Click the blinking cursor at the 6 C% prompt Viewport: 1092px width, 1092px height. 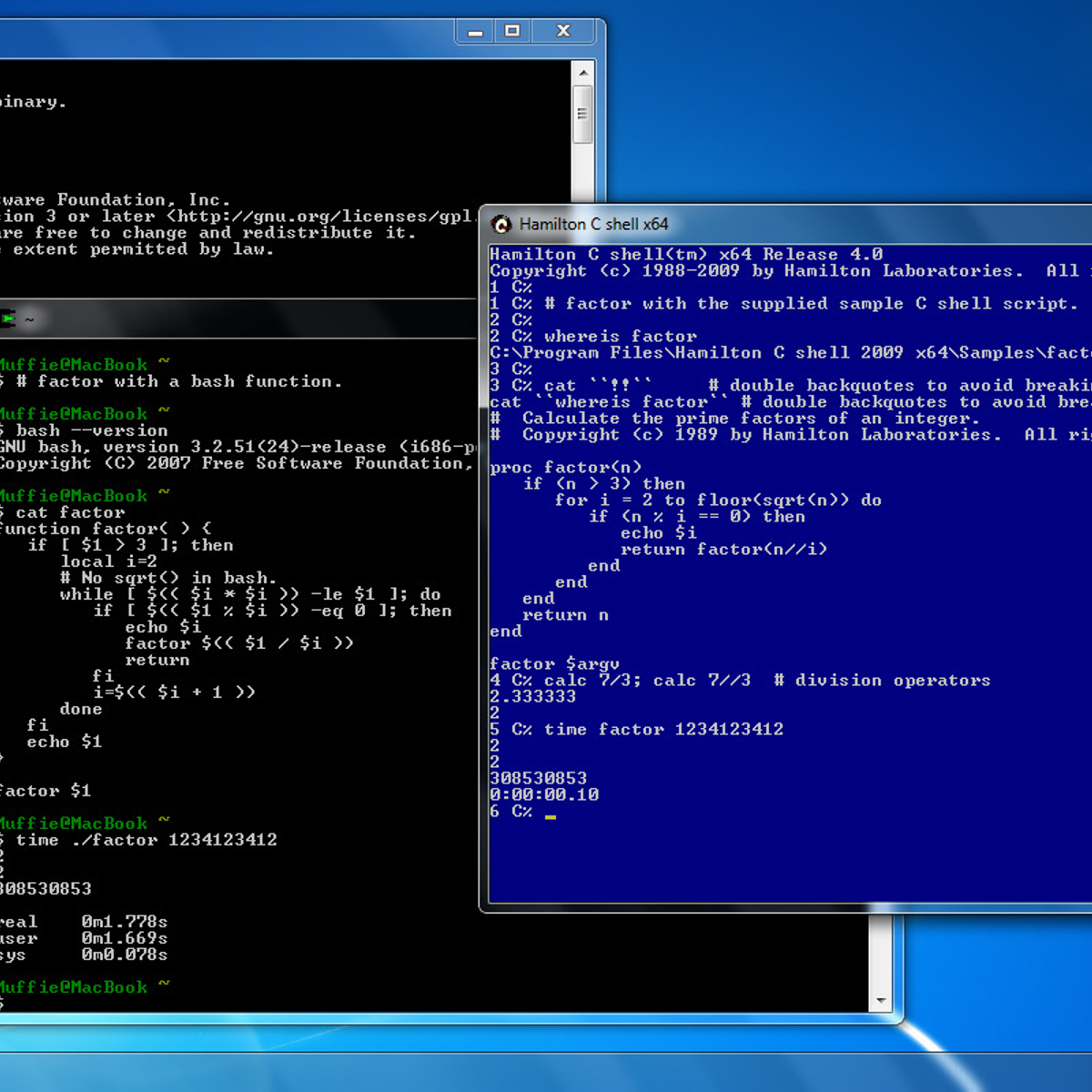(x=550, y=817)
